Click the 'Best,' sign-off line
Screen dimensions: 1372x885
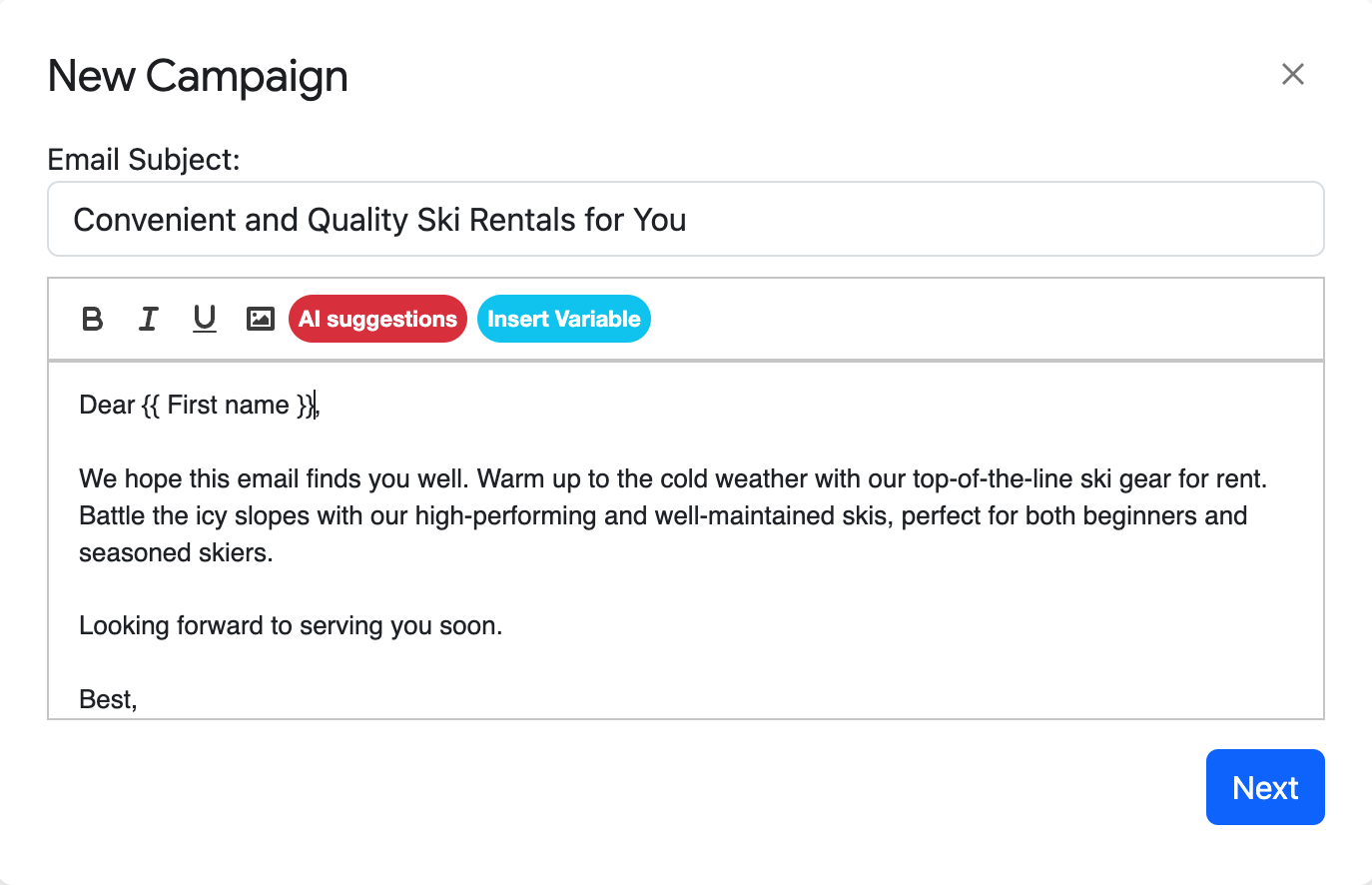108,699
